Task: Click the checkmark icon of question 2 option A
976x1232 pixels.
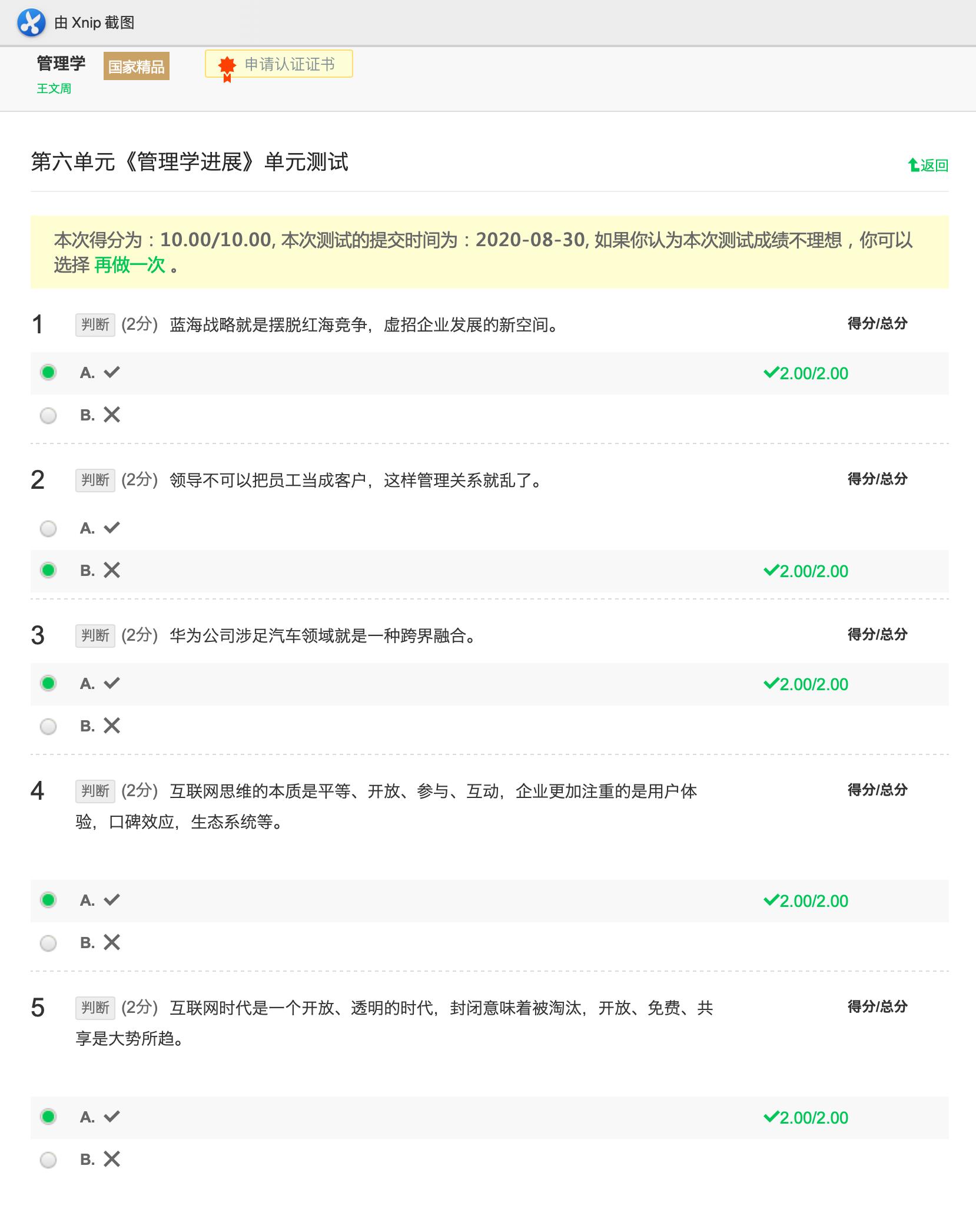Action: coord(112,528)
